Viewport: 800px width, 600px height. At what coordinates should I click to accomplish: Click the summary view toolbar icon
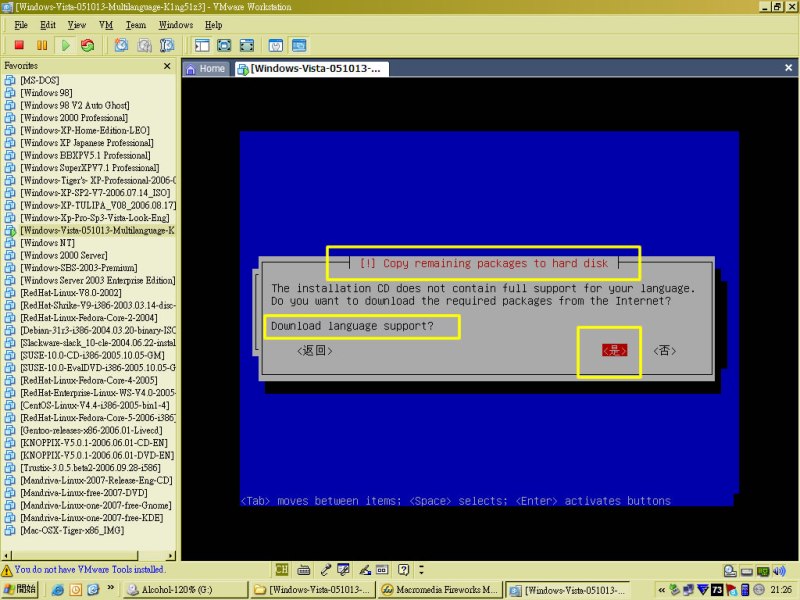[276, 45]
